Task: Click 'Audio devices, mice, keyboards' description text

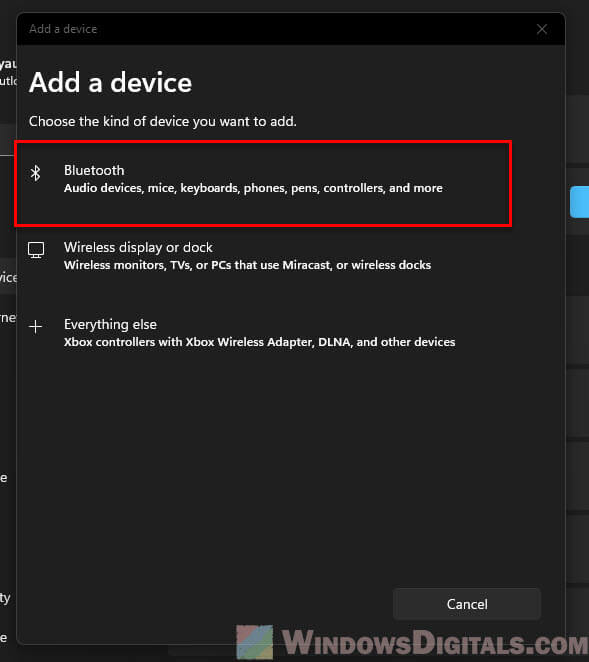Action: pyautogui.click(x=253, y=188)
